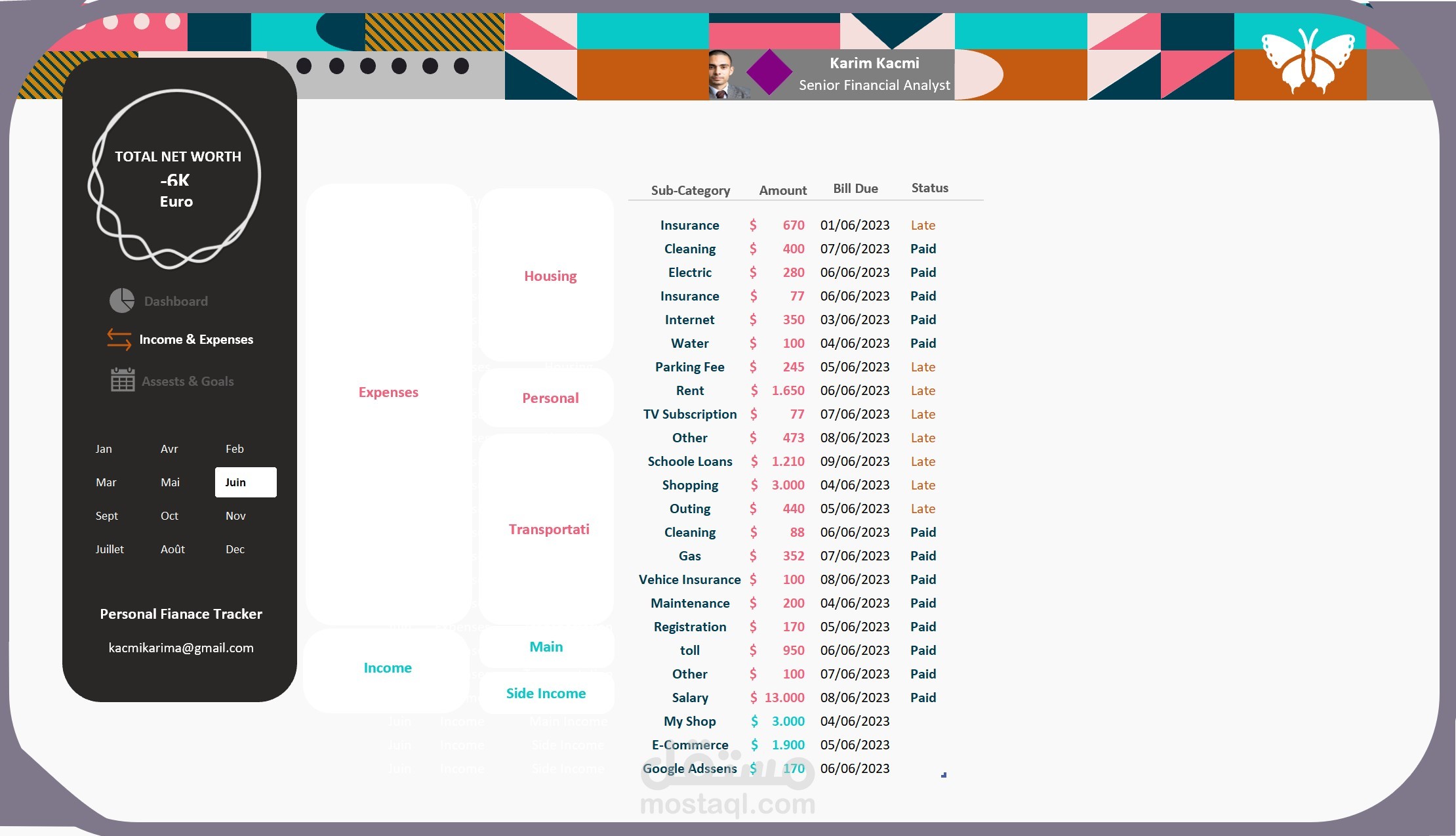The width and height of the screenshot is (1456, 836).
Task: Click Karim Kacmi's profile photo
Action: tap(725, 74)
